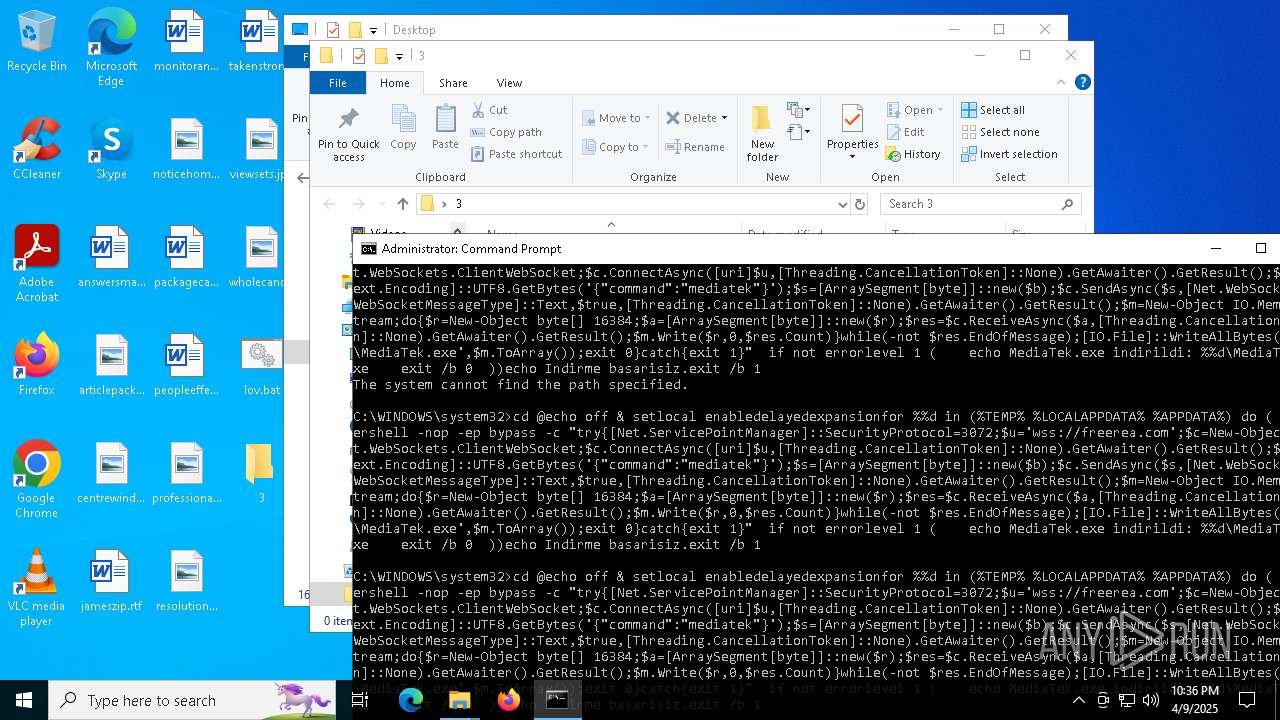1280x720 pixels.
Task: Show hidden icons in system tray
Action: 1078,700
